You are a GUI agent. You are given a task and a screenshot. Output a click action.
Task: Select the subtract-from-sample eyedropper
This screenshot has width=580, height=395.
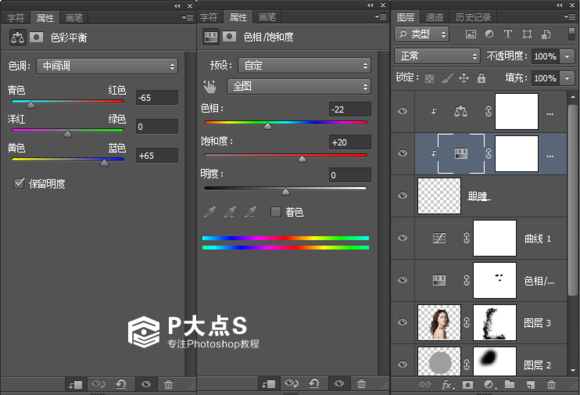coord(250,212)
